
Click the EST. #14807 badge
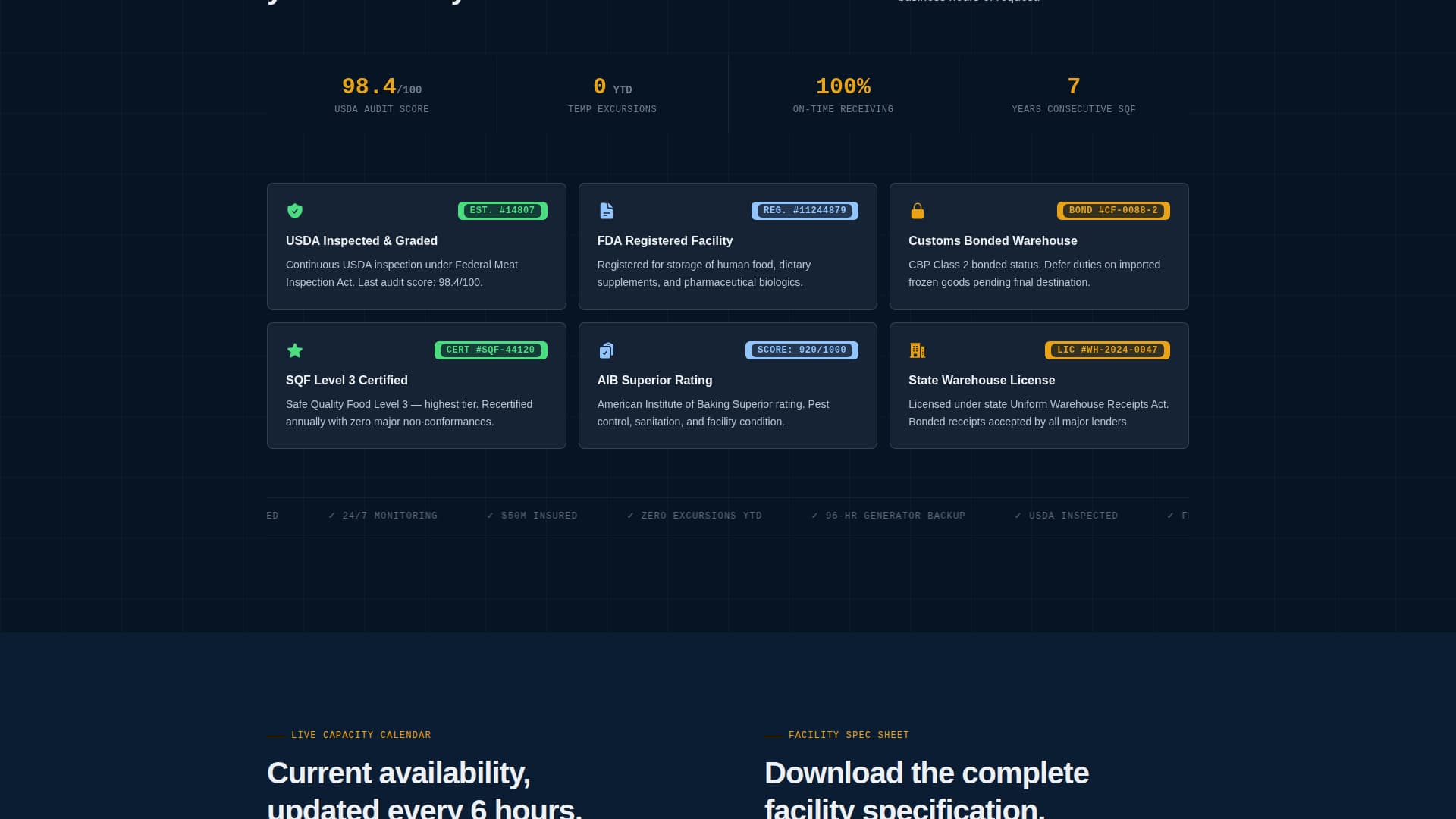(502, 211)
